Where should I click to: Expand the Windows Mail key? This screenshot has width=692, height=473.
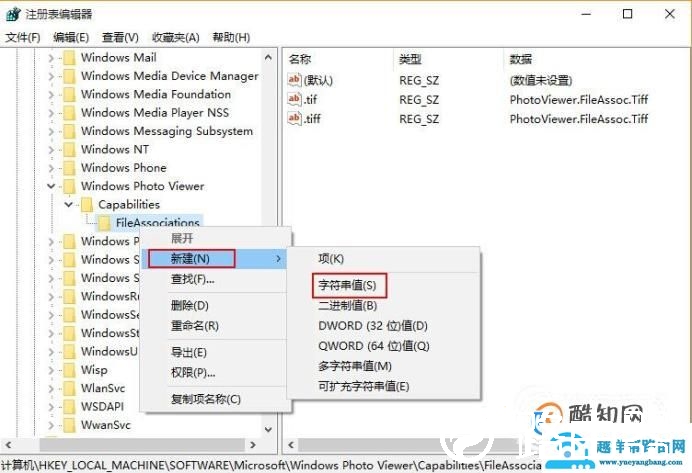point(51,58)
